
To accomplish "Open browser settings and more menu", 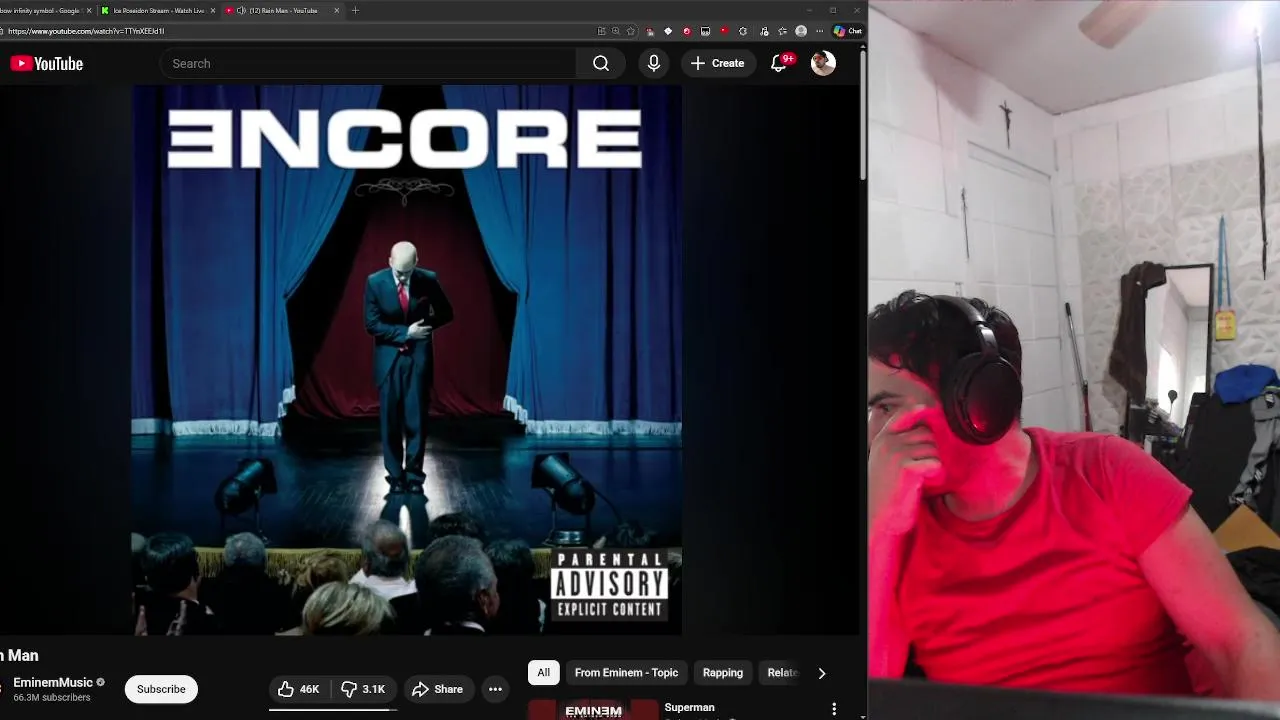I will click(x=819, y=31).
